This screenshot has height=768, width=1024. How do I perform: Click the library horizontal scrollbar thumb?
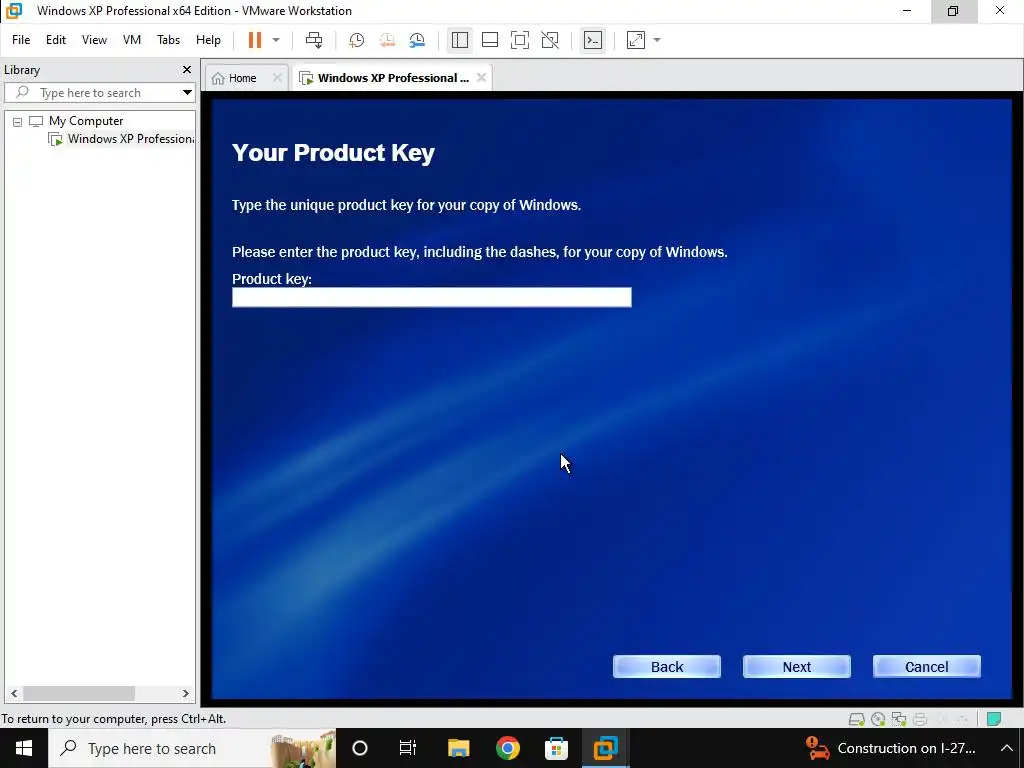tap(78, 694)
